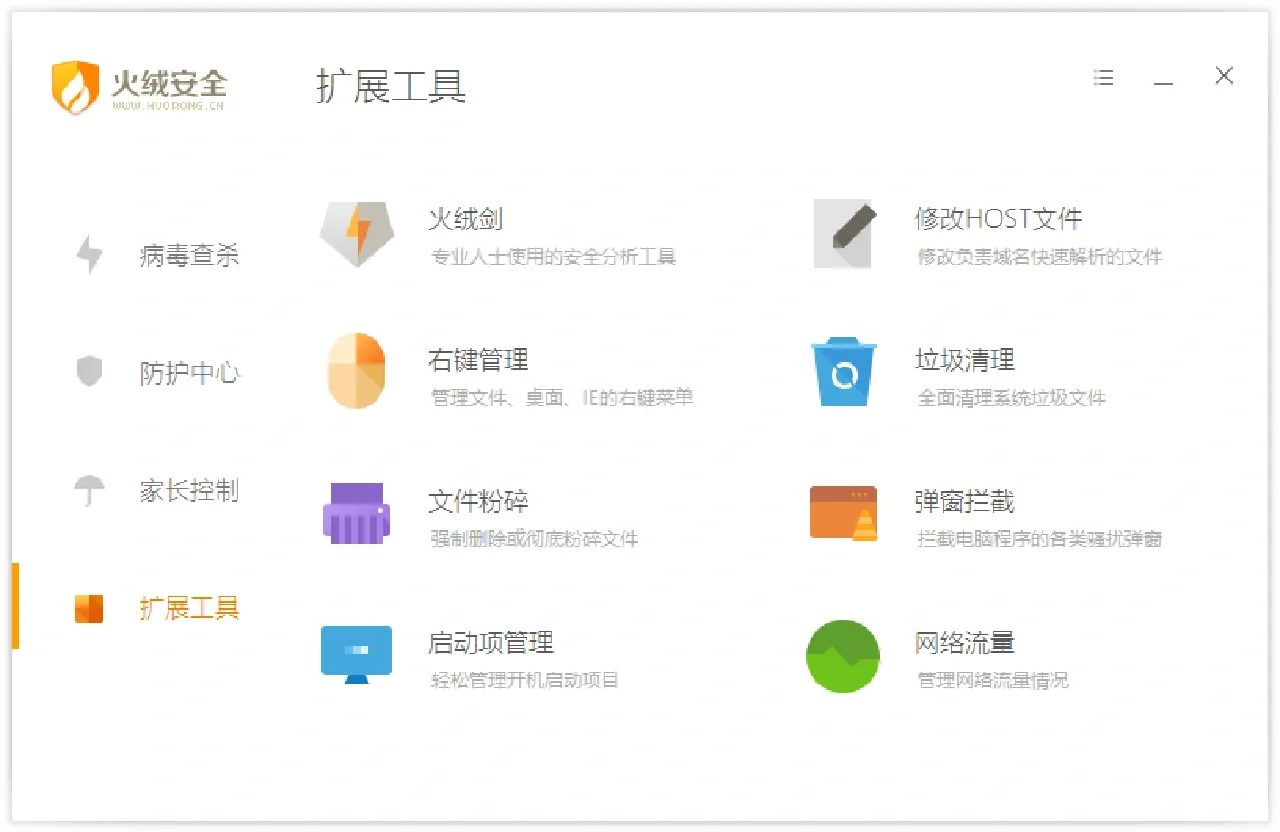Open 文件粉碎 shredder icon
This screenshot has width=1280, height=832.
click(x=356, y=513)
